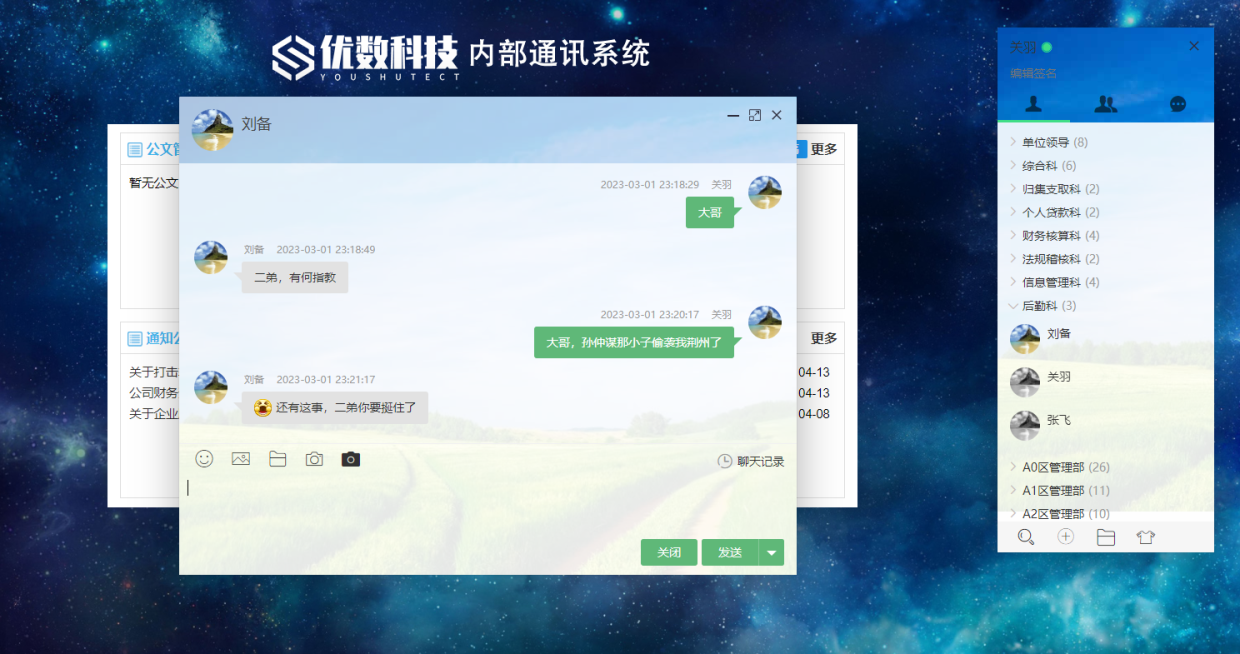
Task: Open the folder icon at contacts panel bottom
Action: coord(1106,537)
